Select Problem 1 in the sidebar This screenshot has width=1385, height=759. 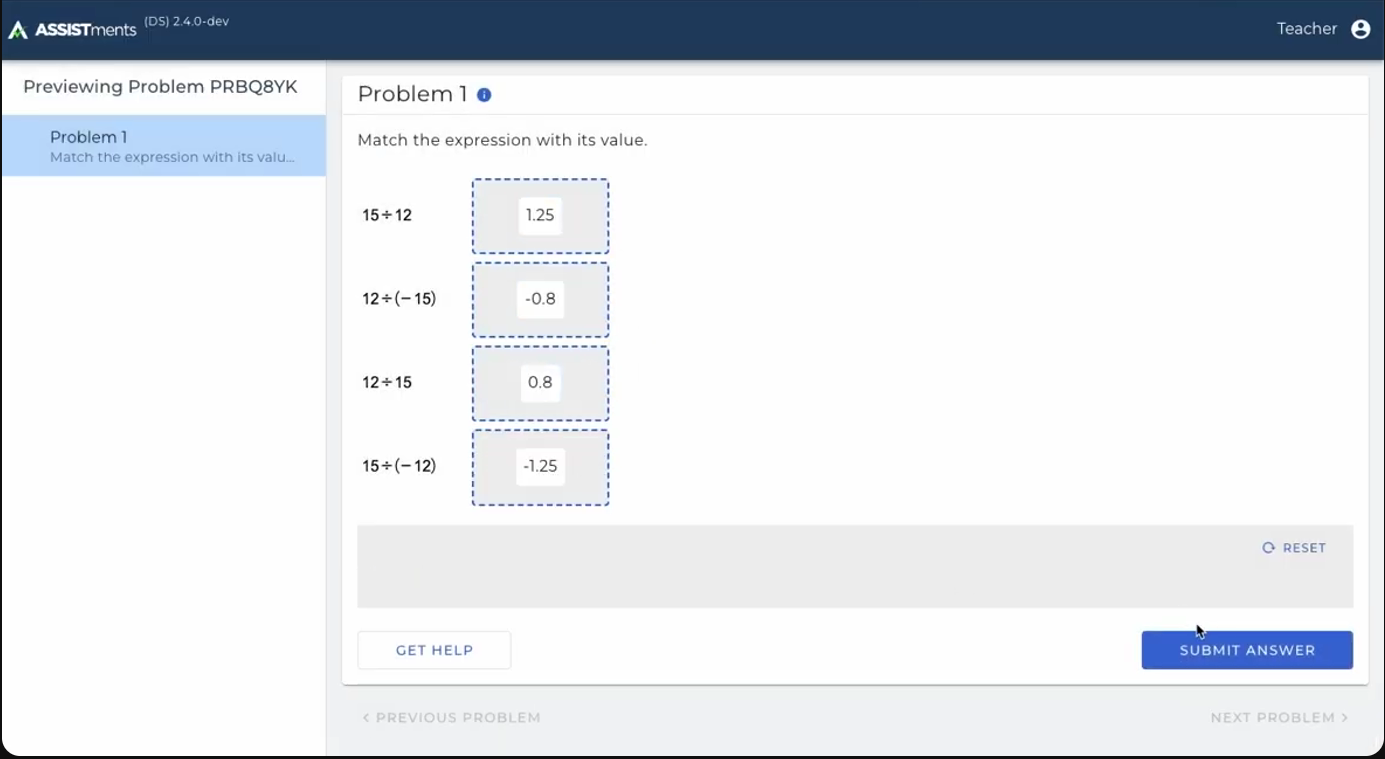click(163, 146)
